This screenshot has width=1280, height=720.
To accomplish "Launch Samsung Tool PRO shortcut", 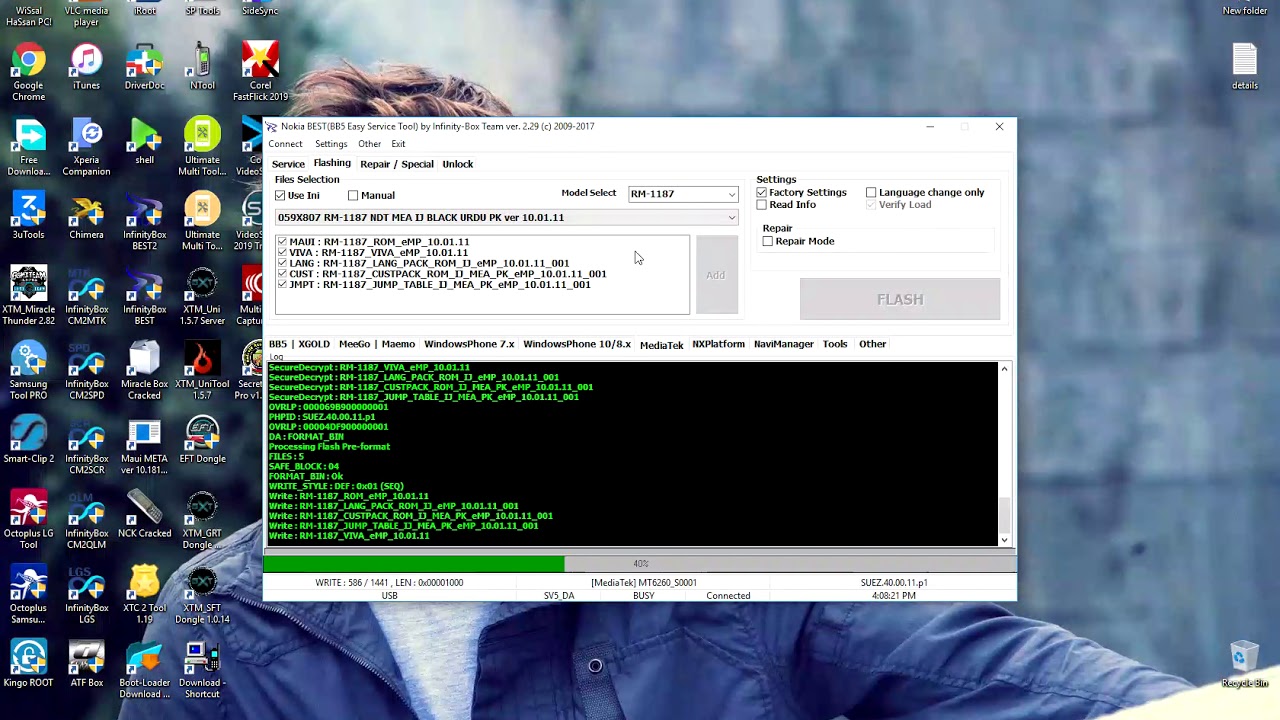I will coord(28,371).
